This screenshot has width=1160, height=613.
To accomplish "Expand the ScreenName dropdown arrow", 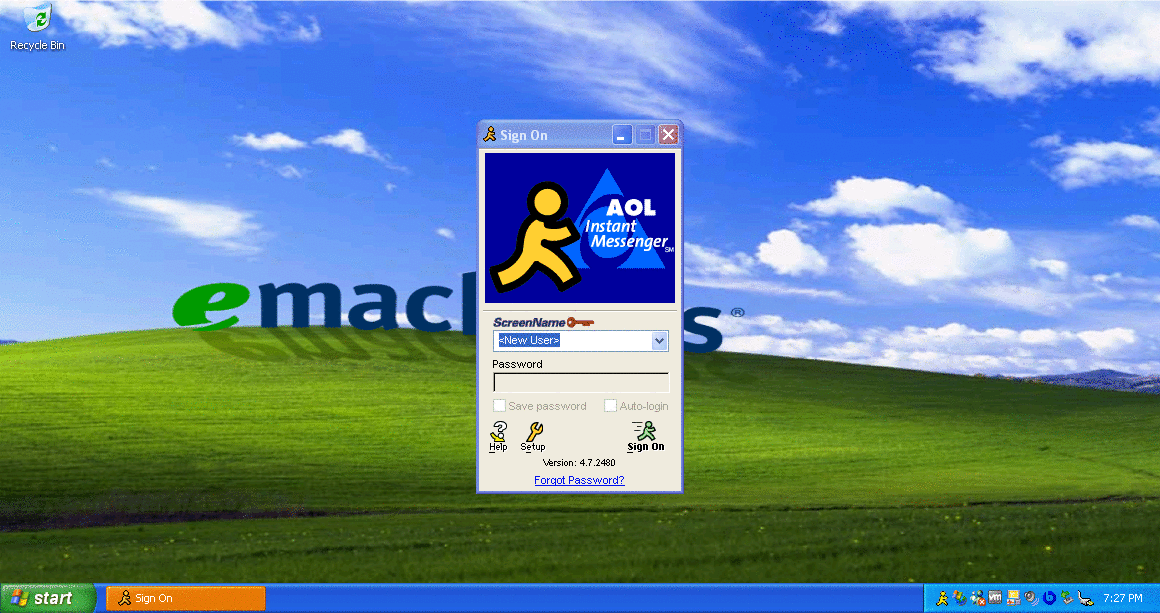I will (x=659, y=341).
